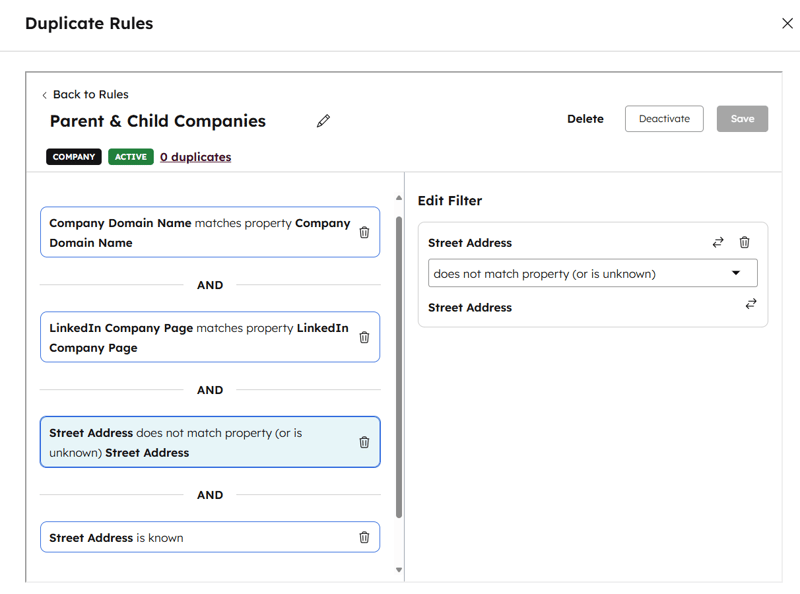
Task: Edit the rule name with the pencil icon
Action: (323, 120)
